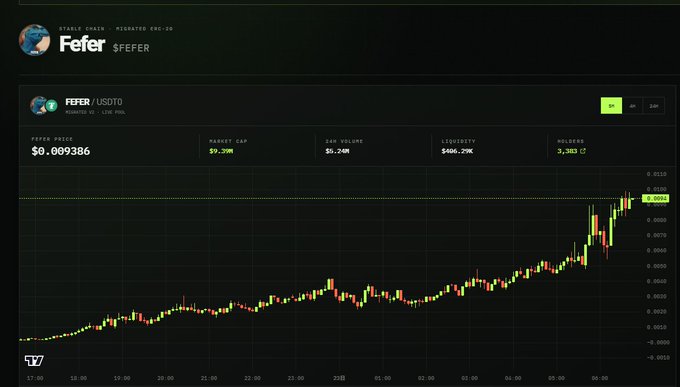Click the large Fefer token avatar
Viewport: 680px width, 387px height.
[x=34, y=40]
